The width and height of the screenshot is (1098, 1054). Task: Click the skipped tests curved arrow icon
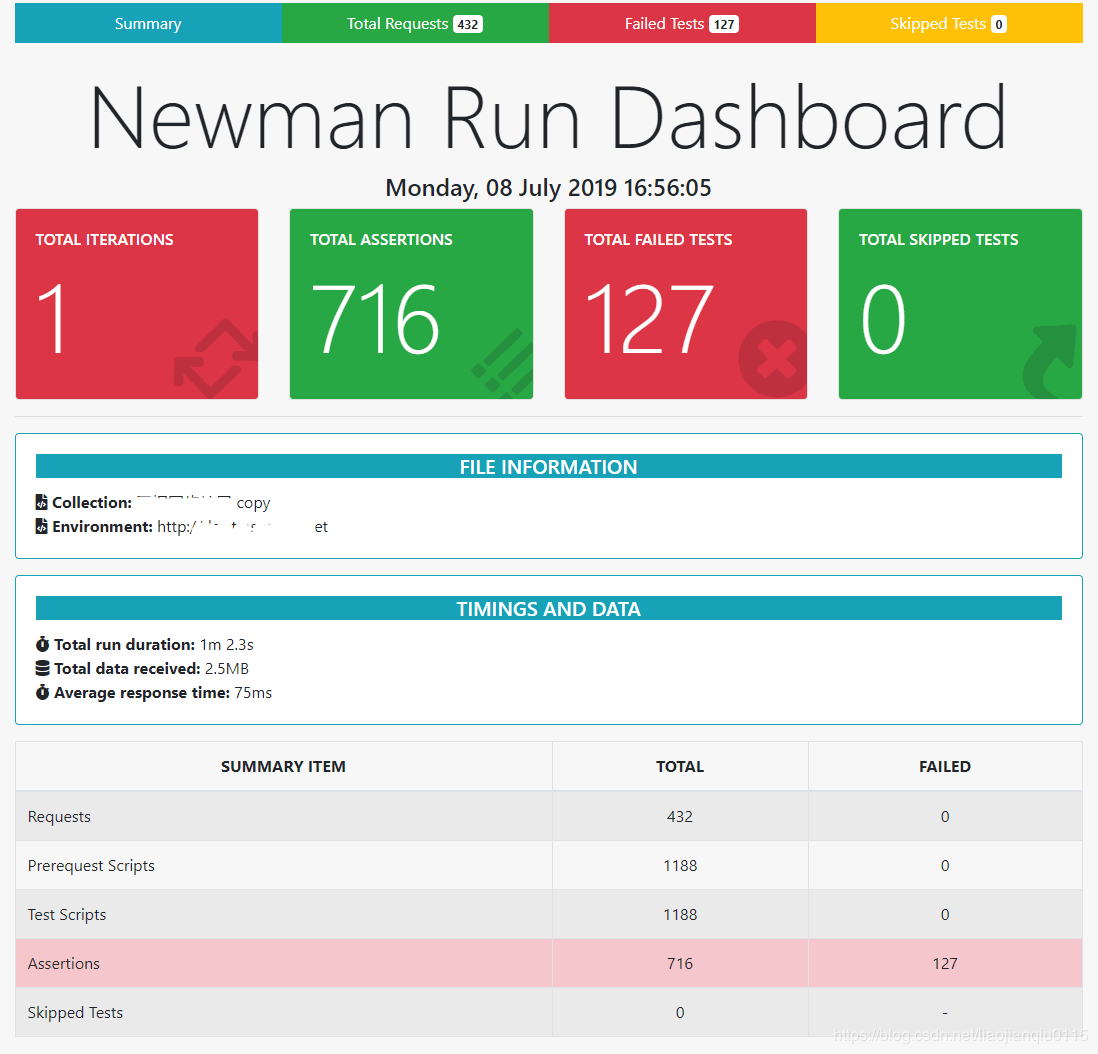click(x=1048, y=361)
